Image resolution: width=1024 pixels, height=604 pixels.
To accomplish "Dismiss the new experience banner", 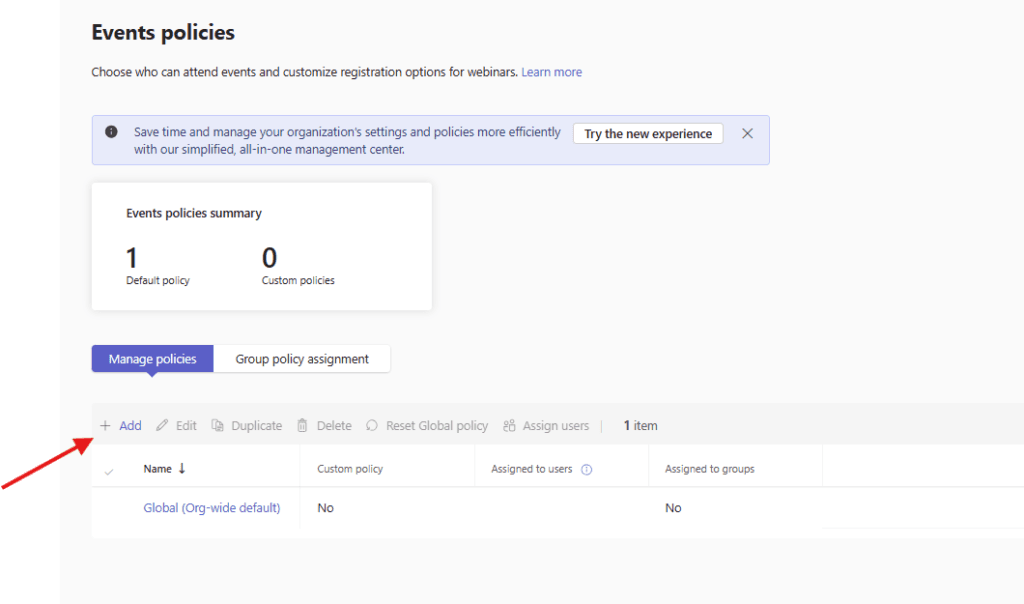I will 747,133.
